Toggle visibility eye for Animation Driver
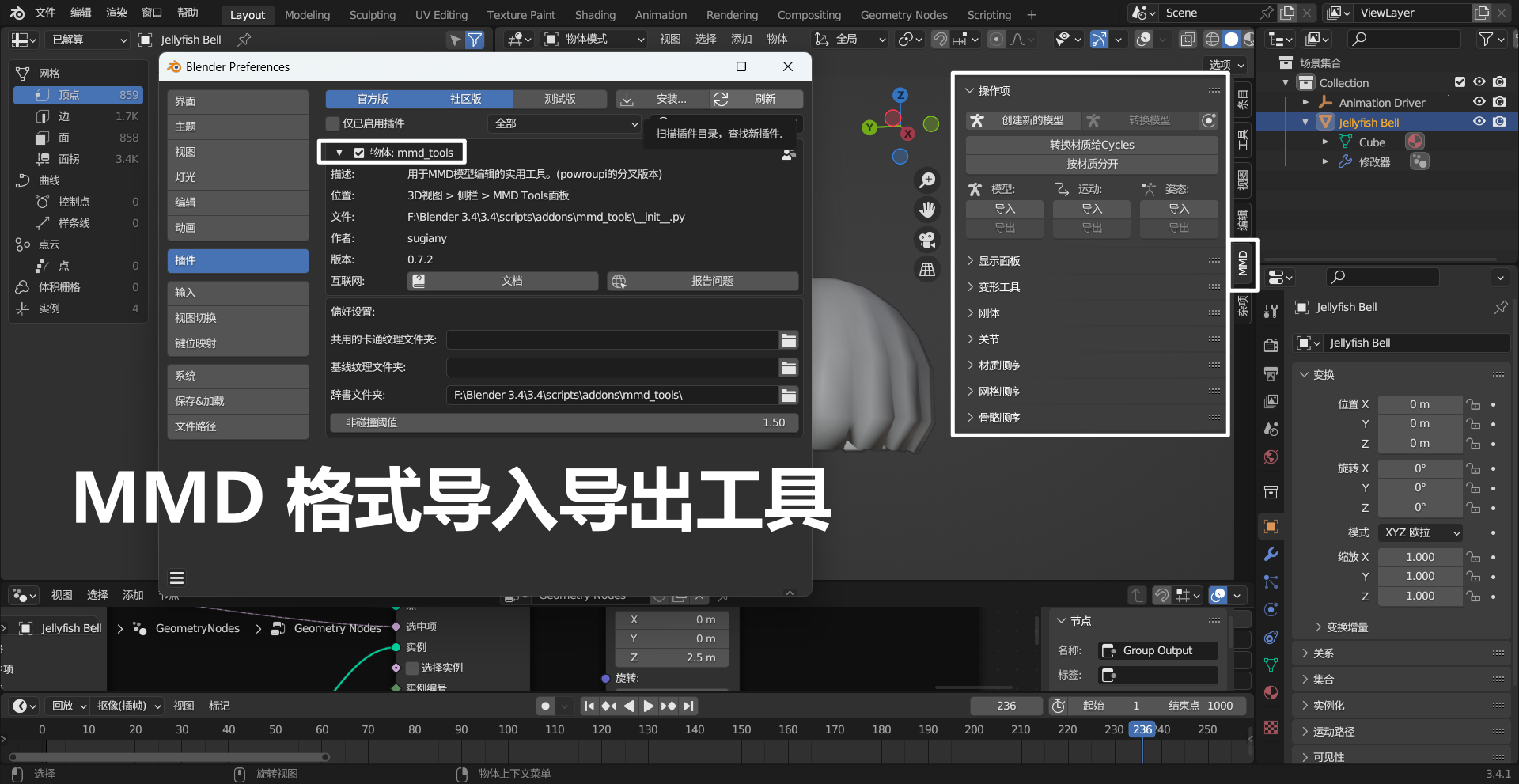Viewport: 1519px width, 784px height. [1479, 102]
